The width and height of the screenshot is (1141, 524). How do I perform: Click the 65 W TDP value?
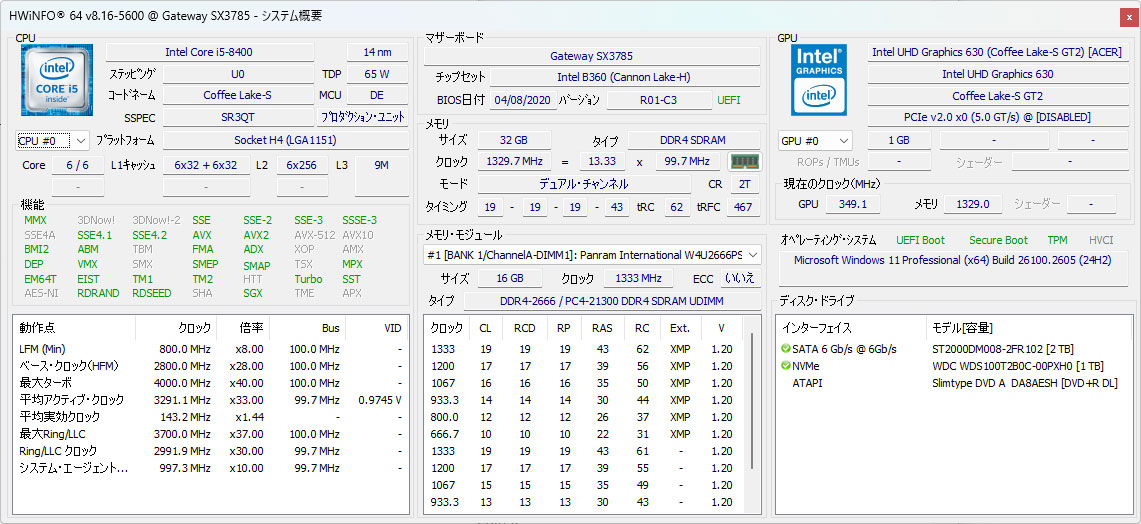(x=377, y=74)
